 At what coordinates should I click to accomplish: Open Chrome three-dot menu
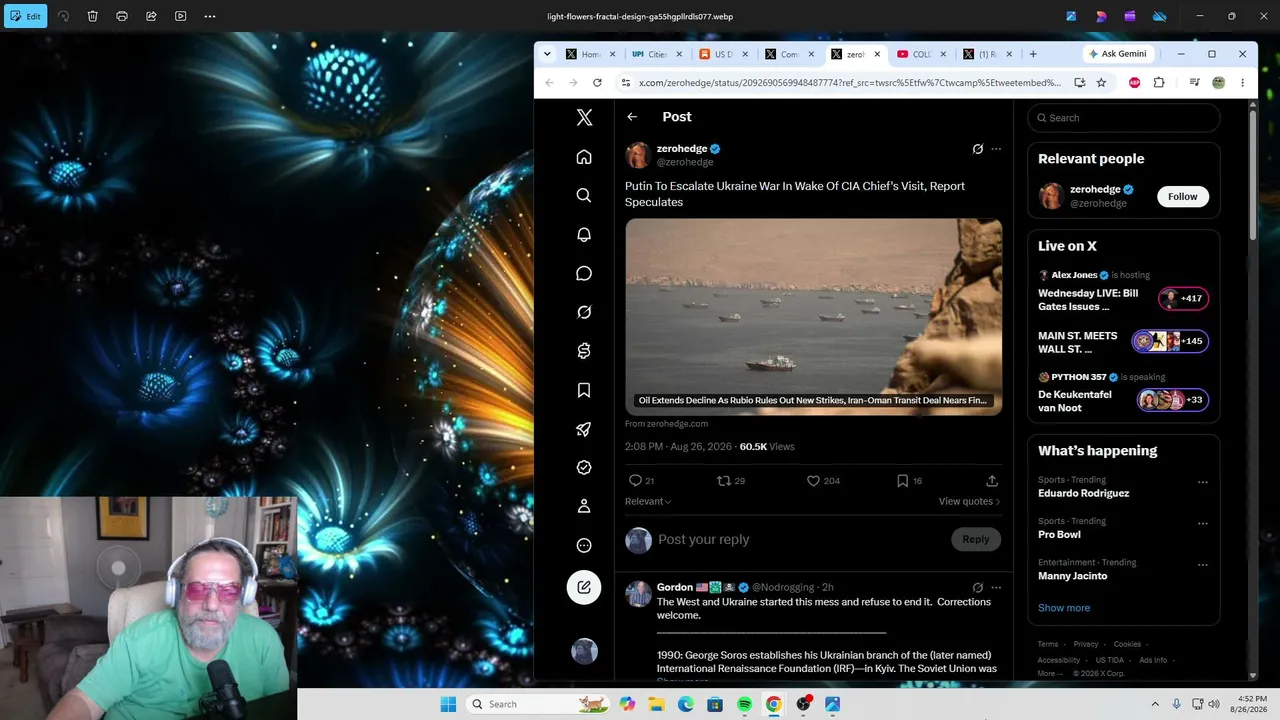pos(1242,83)
